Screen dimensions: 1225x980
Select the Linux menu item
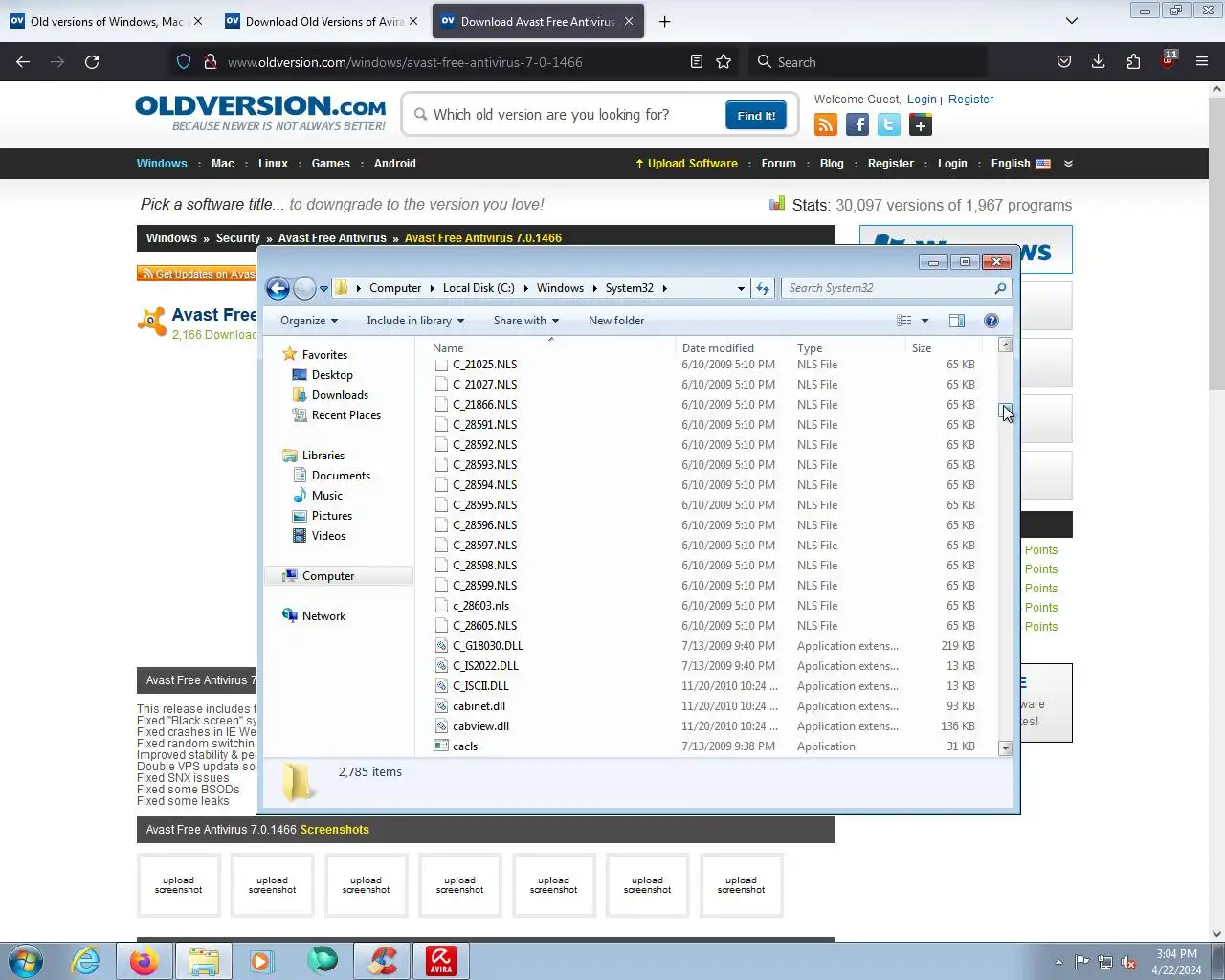pyautogui.click(x=273, y=164)
